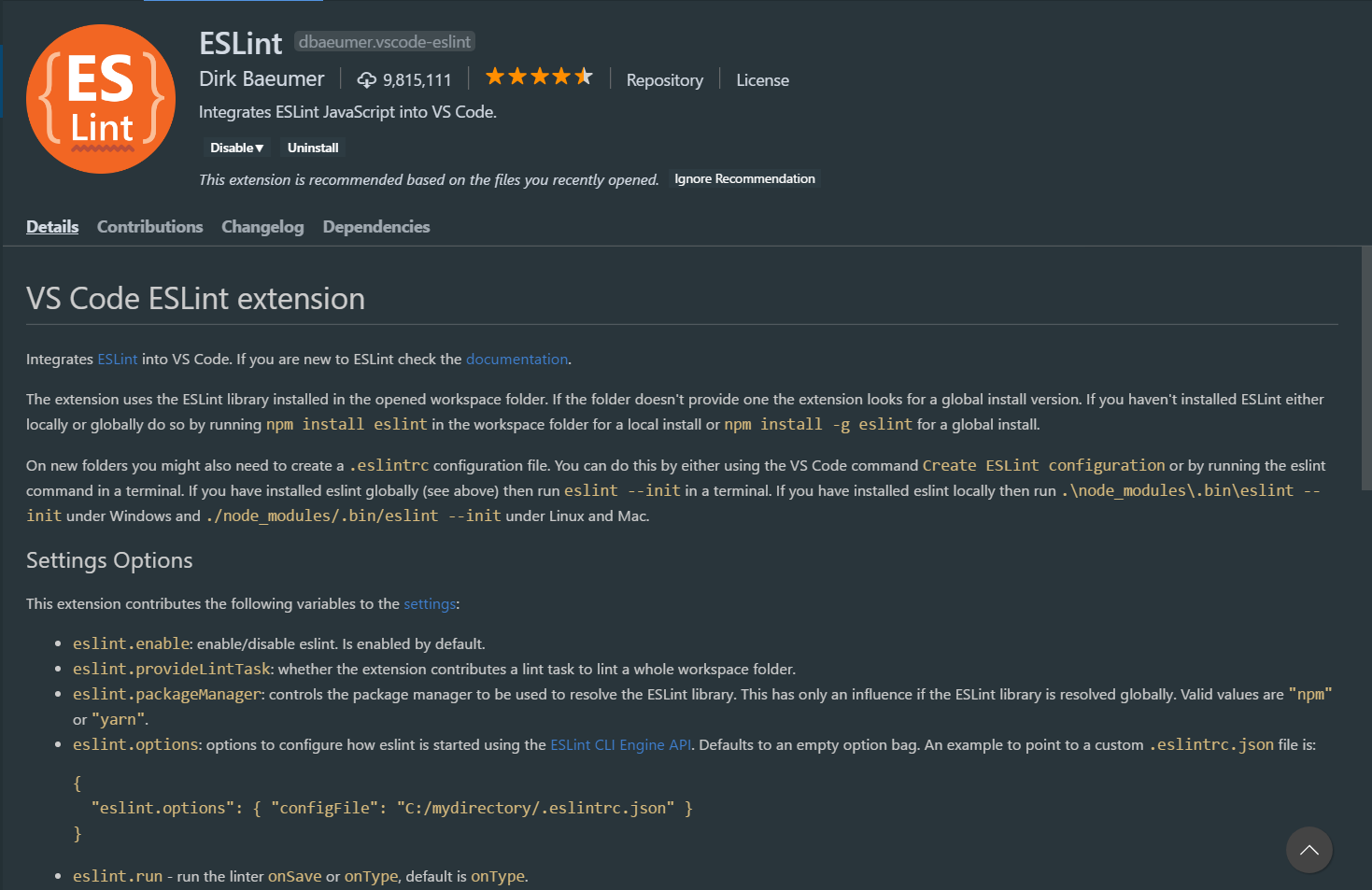Viewport: 1372px width, 890px height.
Task: Click the settings hyperlink under Settings Options
Action: (430, 604)
